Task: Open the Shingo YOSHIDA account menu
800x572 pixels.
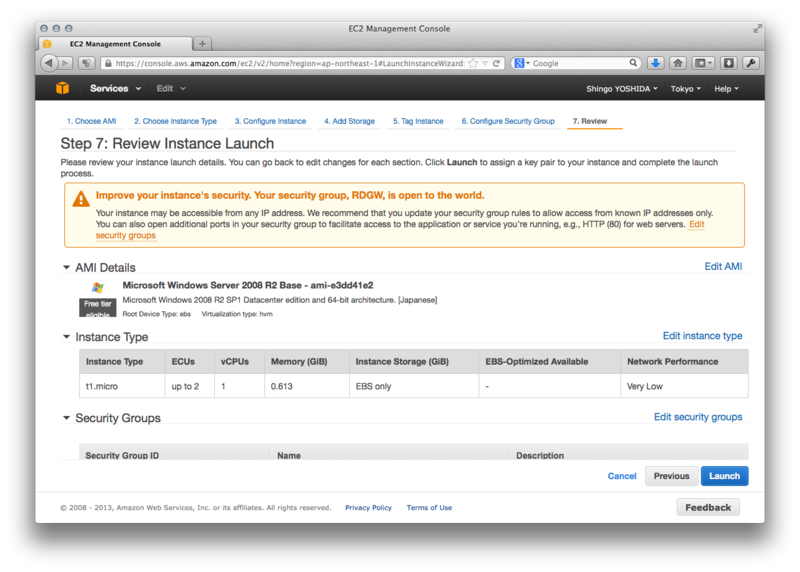Action: point(622,89)
